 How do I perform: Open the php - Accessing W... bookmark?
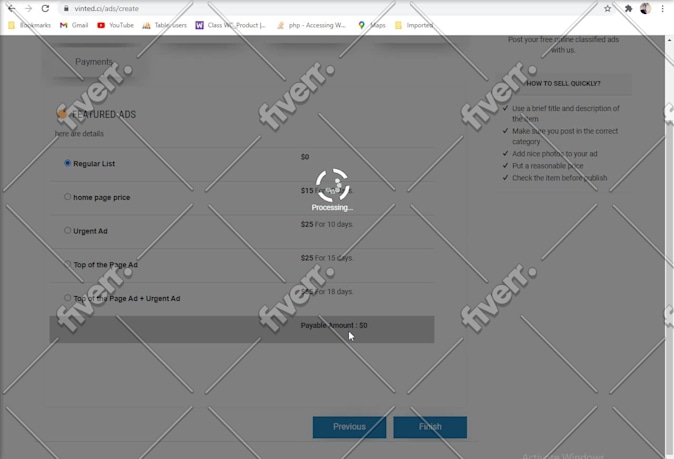(311, 25)
